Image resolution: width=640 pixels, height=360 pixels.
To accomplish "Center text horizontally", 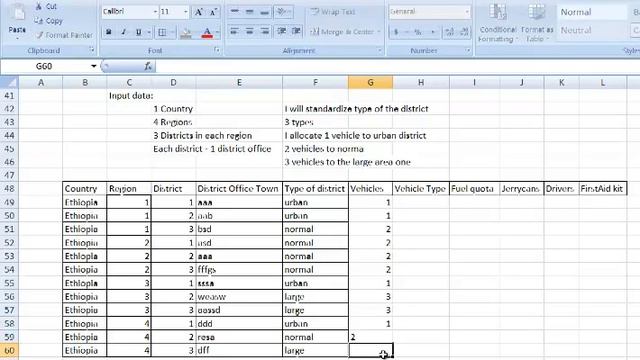I will (249, 31).
